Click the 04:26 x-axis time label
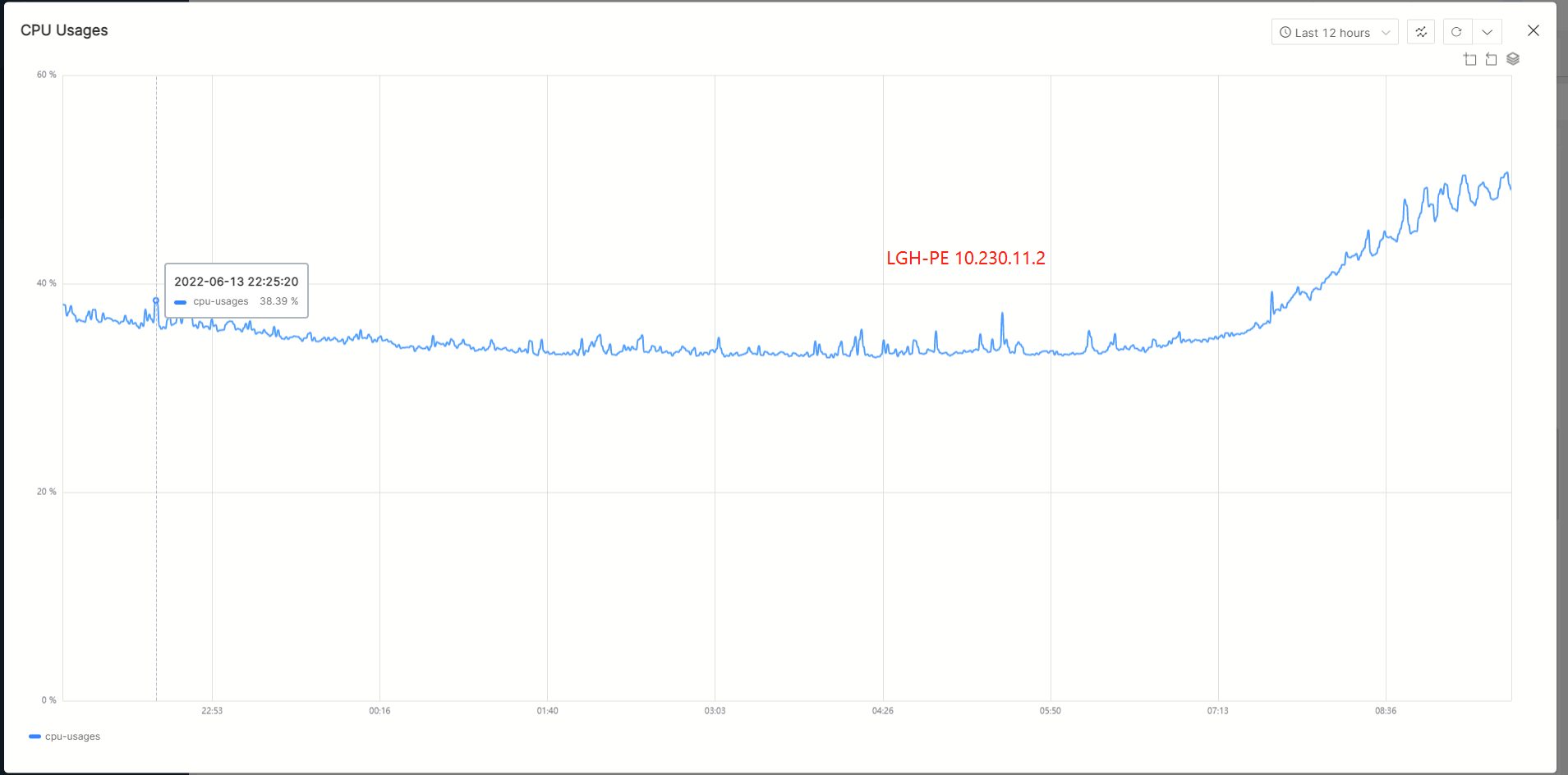The height and width of the screenshot is (775, 1568). (x=882, y=711)
